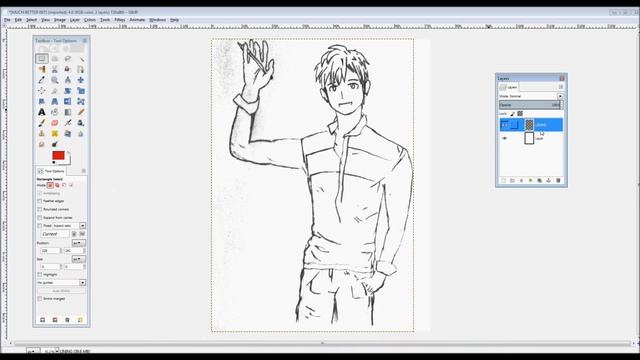Select the Scale tool

pos(81,91)
